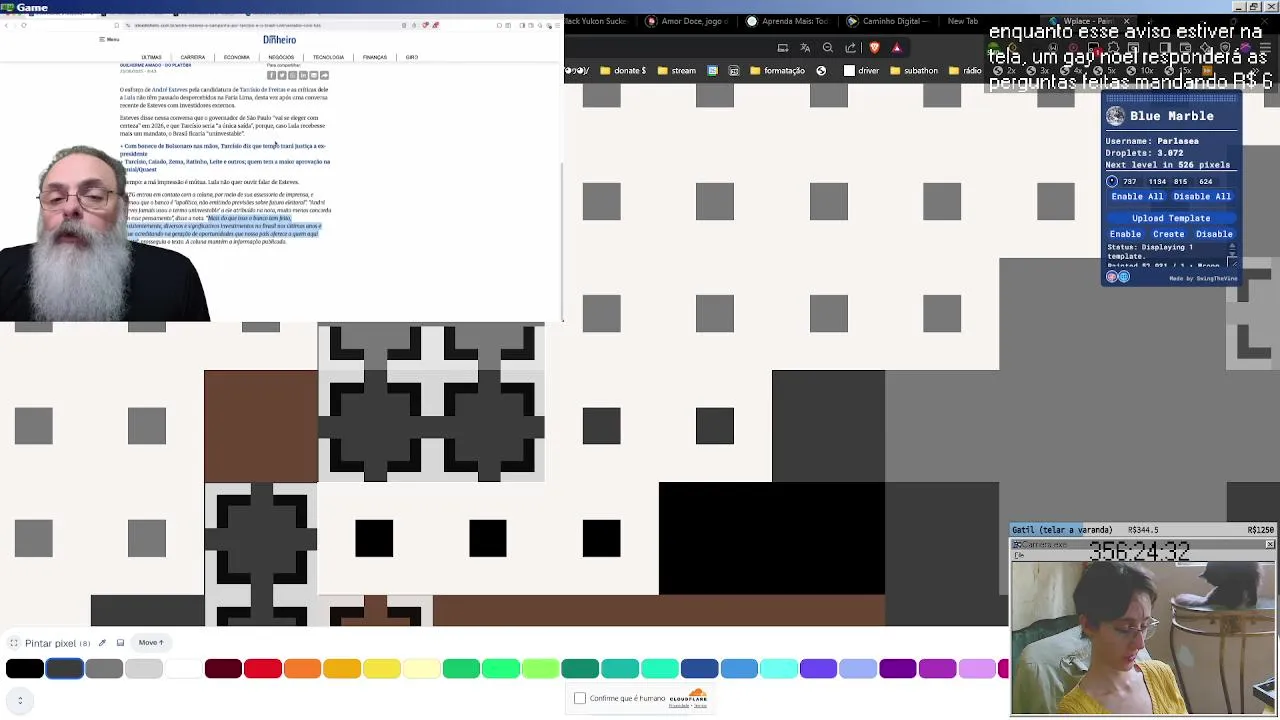This screenshot has width=1280, height=720.
Task: Open ECONOMIA section on Dinheiro site
Action: coord(237,58)
